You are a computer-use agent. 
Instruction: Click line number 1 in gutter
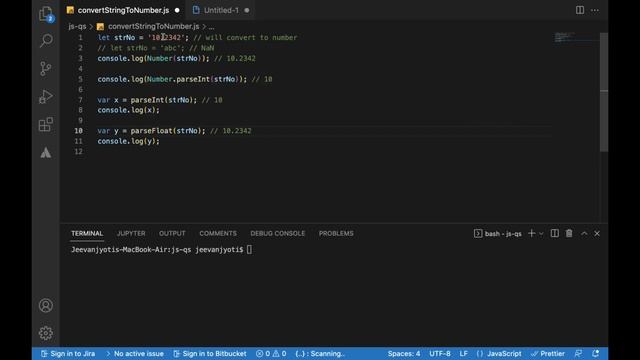80,38
